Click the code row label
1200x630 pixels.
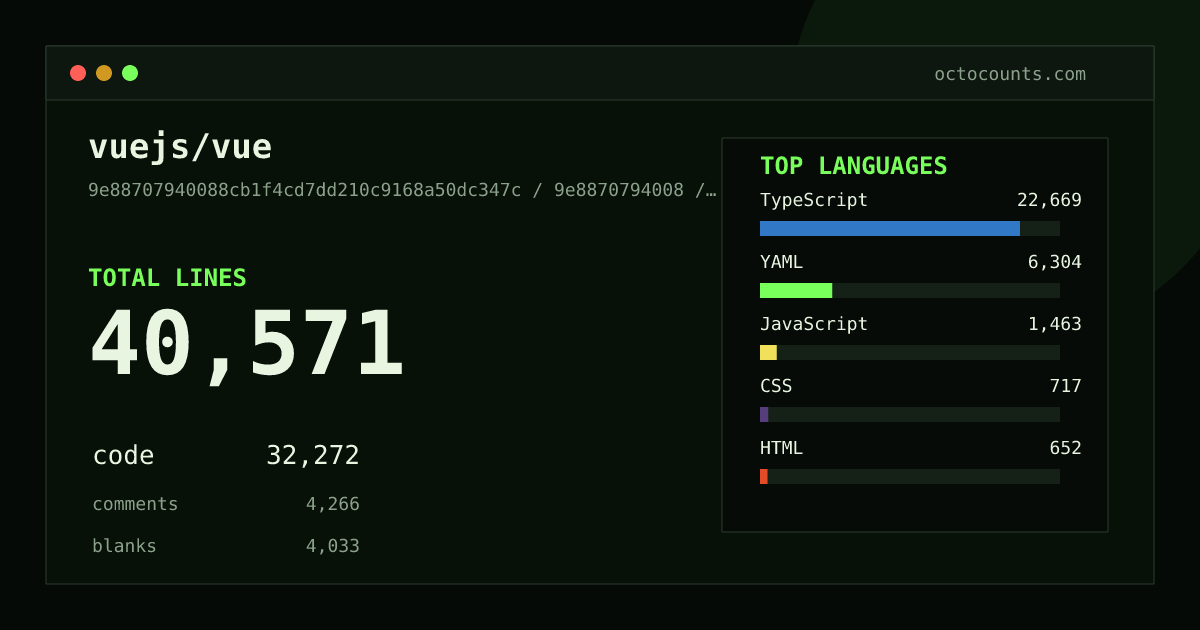click(x=123, y=456)
